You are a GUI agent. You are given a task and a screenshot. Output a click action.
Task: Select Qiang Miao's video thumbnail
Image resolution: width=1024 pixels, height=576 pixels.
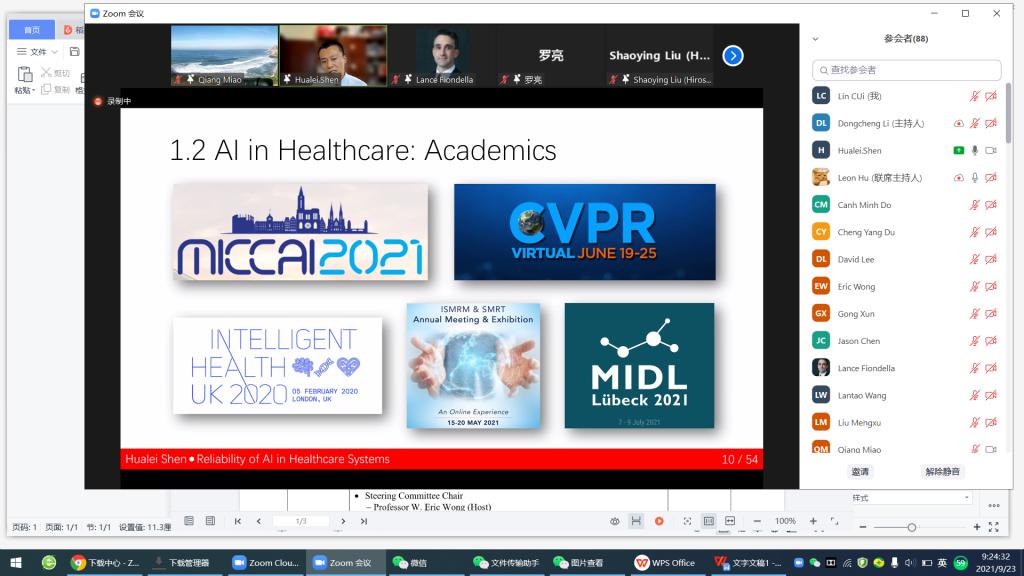224,56
